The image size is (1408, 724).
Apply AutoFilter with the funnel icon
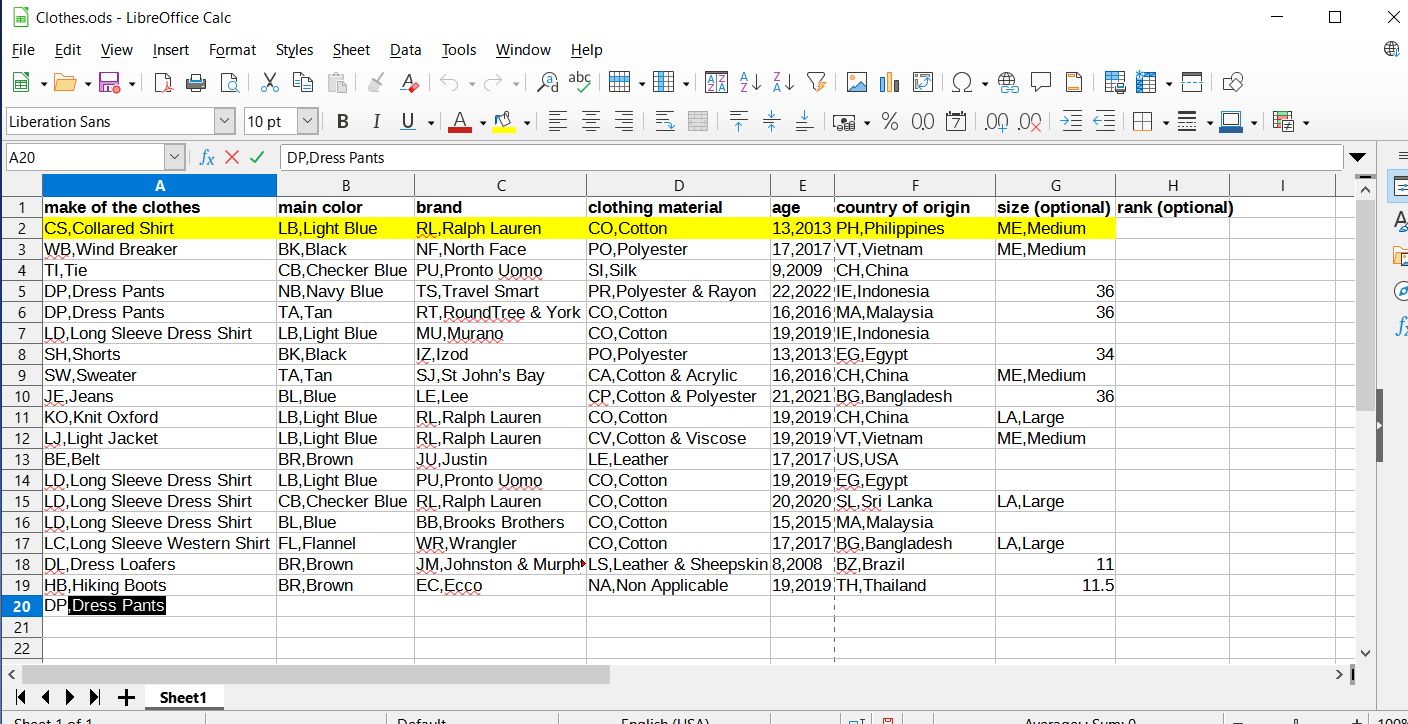(x=816, y=82)
